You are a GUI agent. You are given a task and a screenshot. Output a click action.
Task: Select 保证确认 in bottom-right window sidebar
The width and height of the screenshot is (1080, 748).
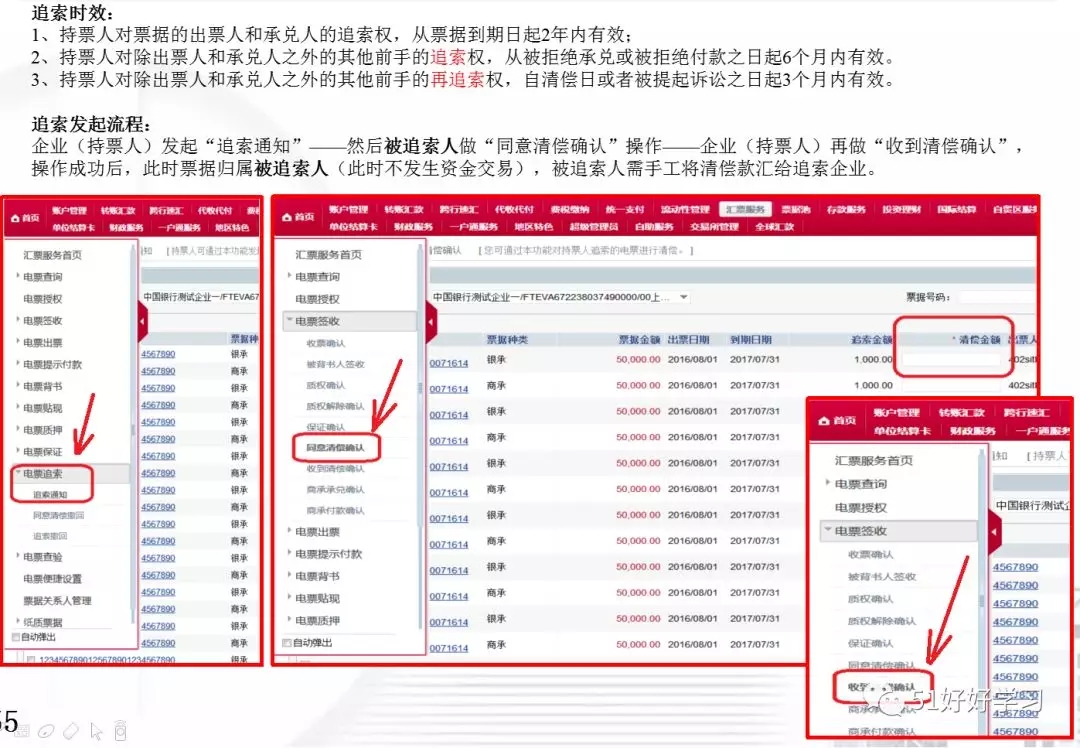871,643
